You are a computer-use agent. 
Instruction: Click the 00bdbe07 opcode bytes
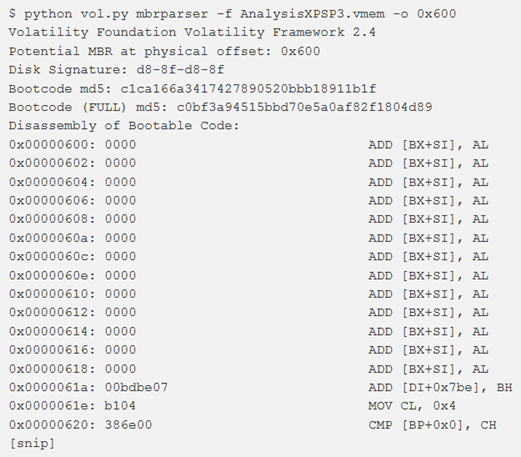136,387
